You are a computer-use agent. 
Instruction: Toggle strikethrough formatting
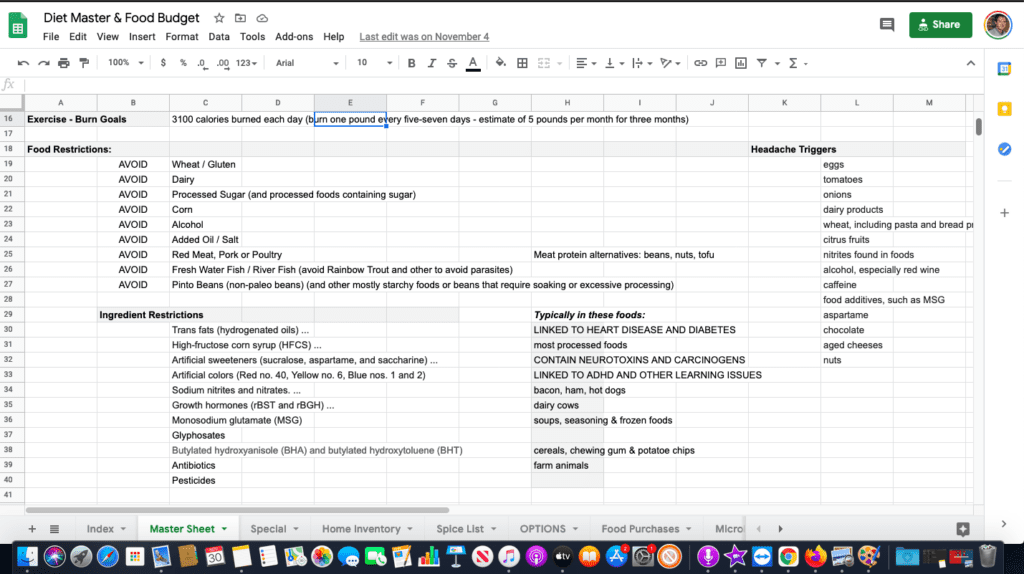tap(452, 63)
